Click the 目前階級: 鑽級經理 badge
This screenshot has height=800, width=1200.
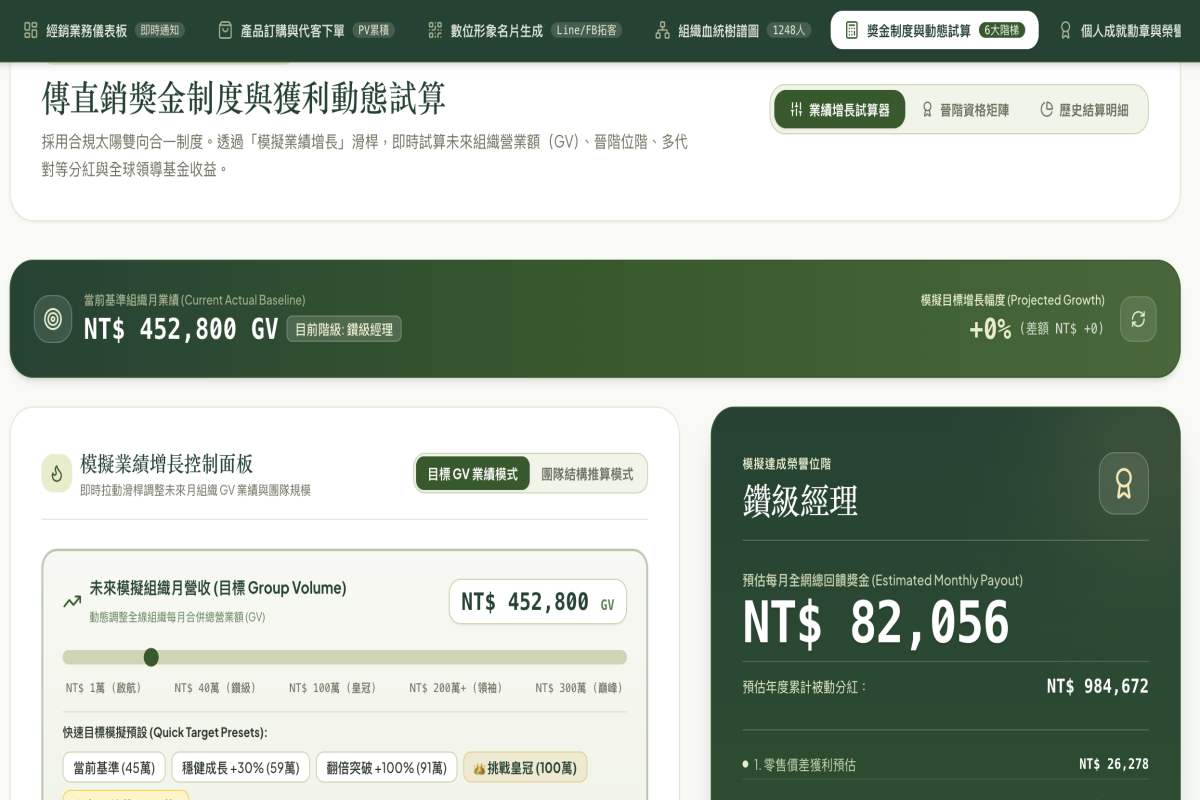click(344, 329)
